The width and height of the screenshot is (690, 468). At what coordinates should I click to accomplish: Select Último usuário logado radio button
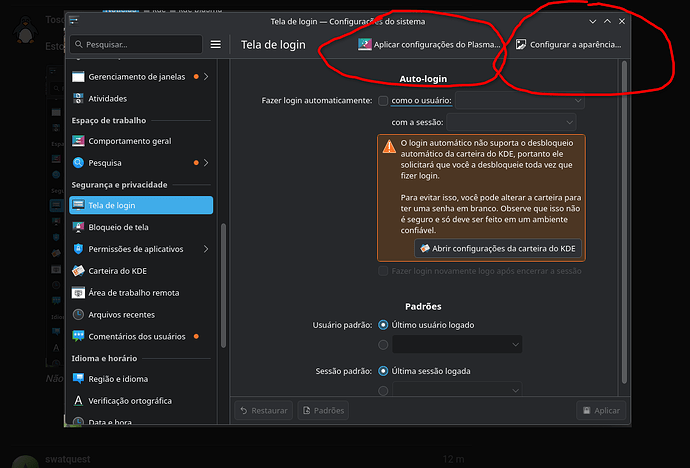[x=383, y=325]
